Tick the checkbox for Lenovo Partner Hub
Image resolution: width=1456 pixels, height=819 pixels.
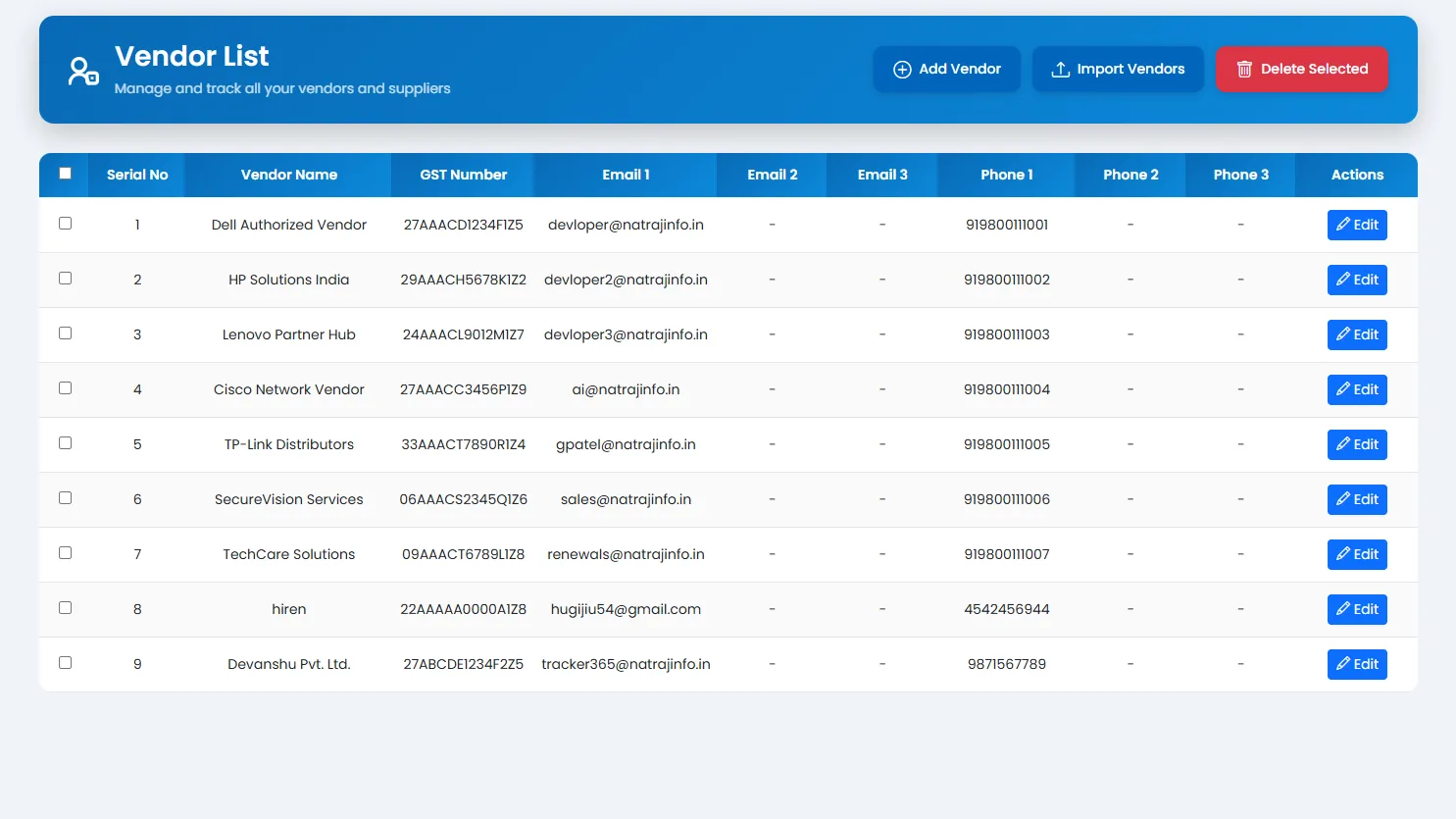click(x=65, y=333)
